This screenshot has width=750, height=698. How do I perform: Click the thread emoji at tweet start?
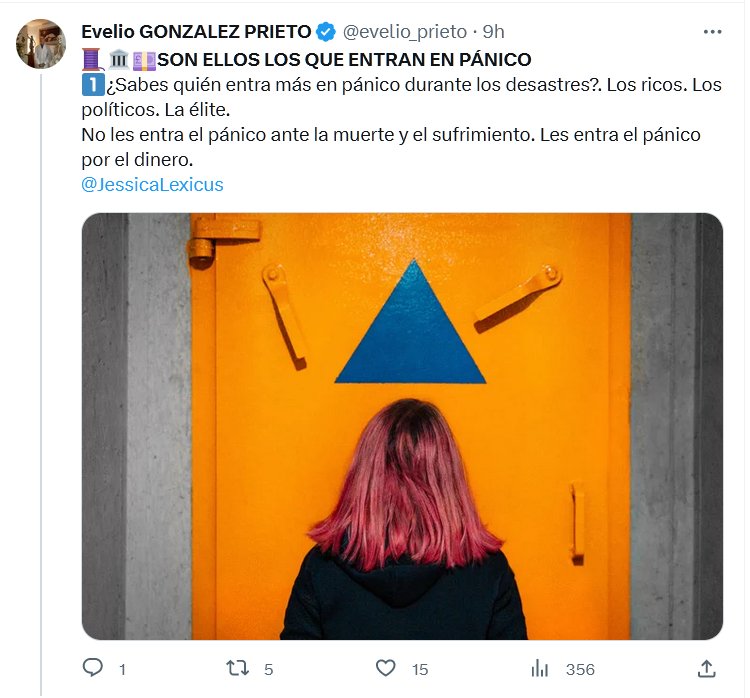point(92,60)
